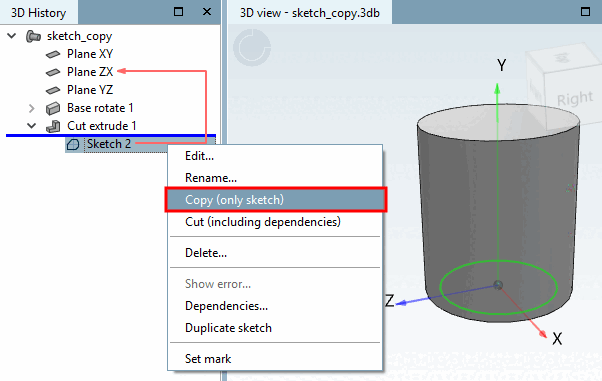This screenshot has height=381, width=602.
Task: Select the Plane ZX plane icon
Action: (x=53, y=72)
